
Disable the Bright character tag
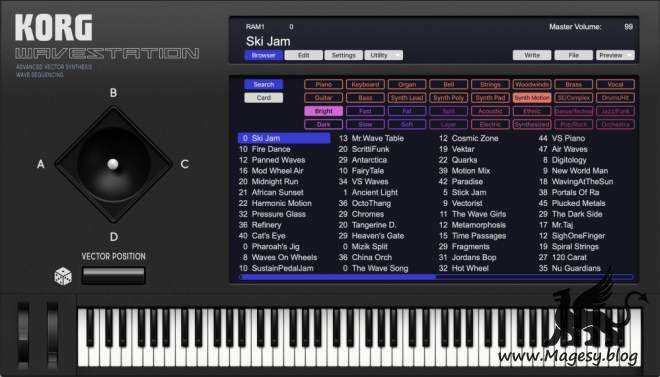pos(323,112)
